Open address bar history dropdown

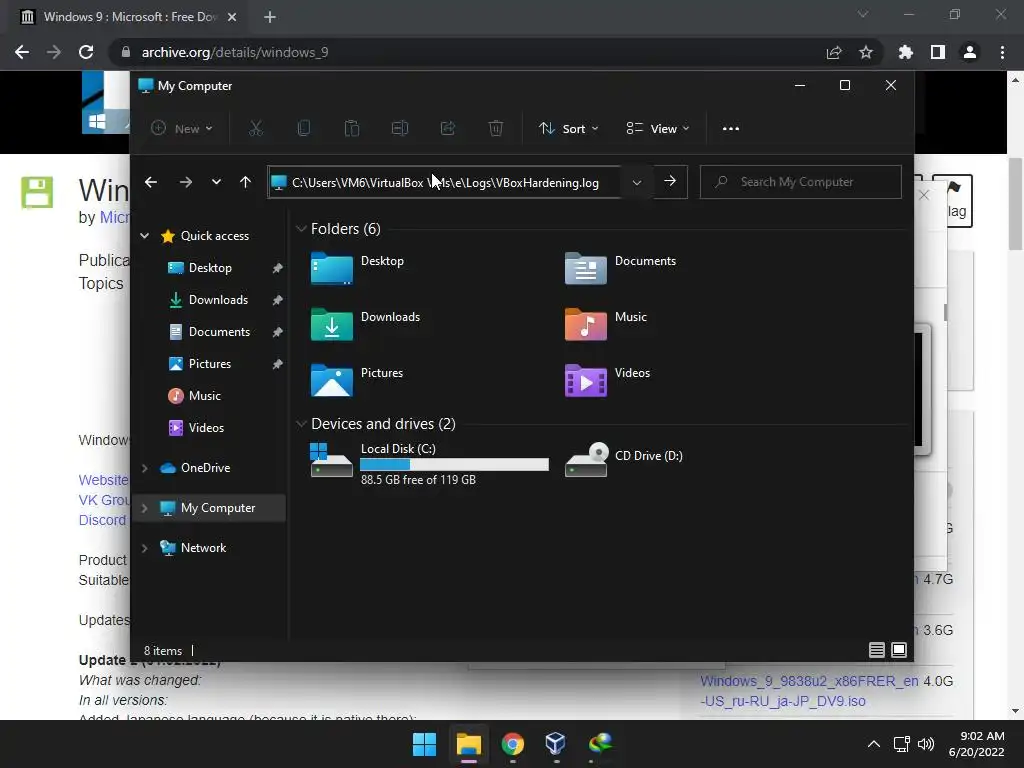637,182
